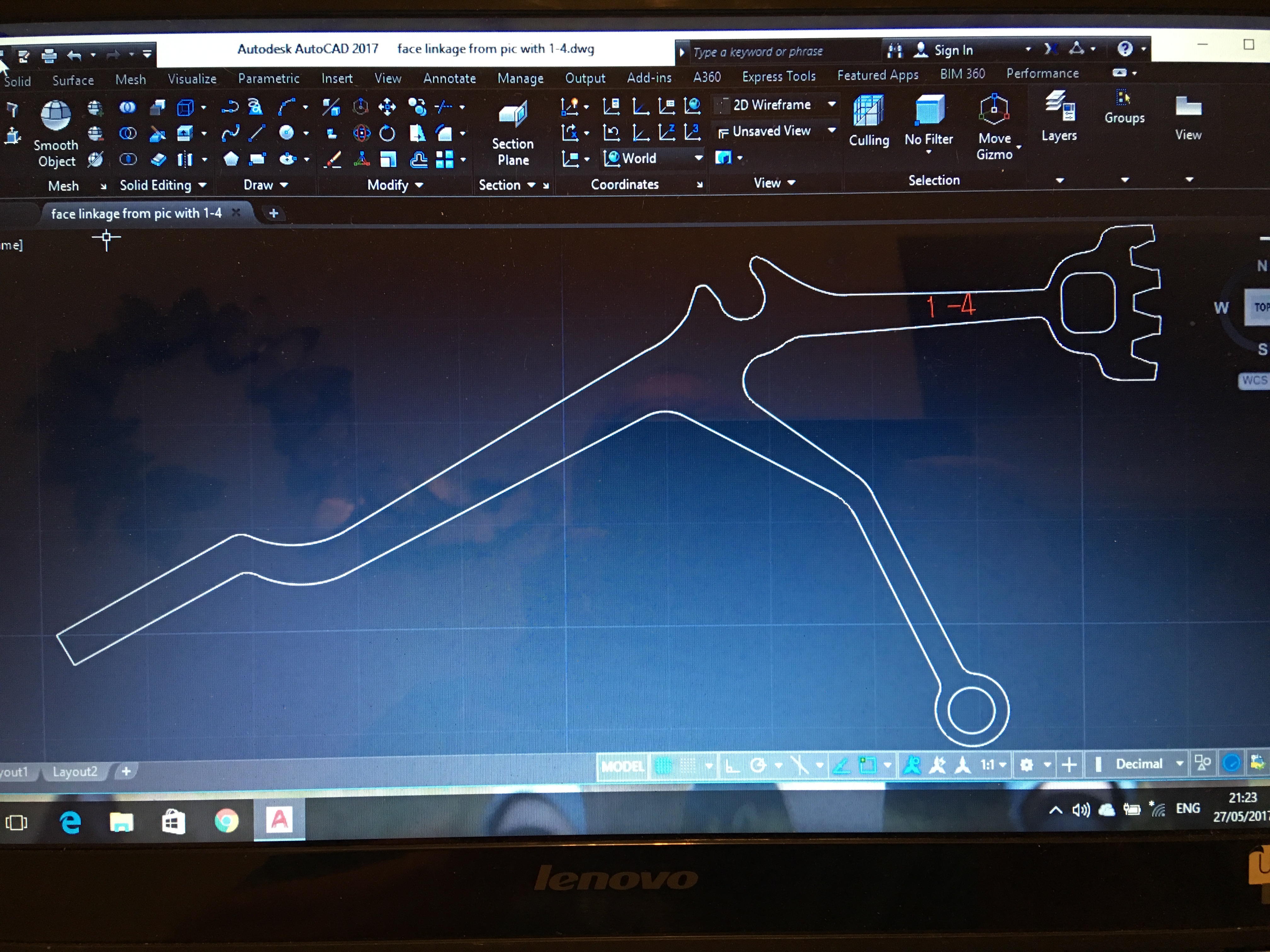
Task: Open the Express Tools ribbon tab
Action: coord(779,76)
